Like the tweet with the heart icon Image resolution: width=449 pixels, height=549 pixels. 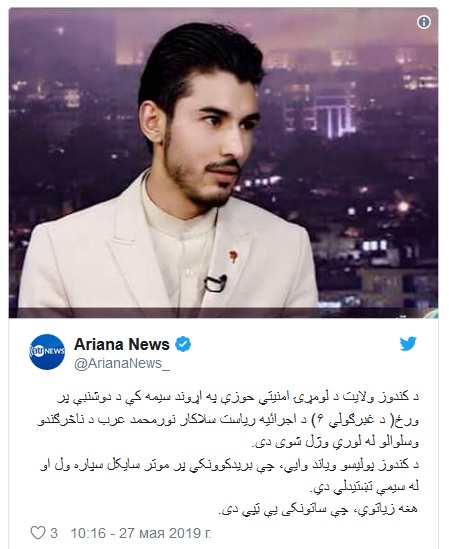pos(38,533)
